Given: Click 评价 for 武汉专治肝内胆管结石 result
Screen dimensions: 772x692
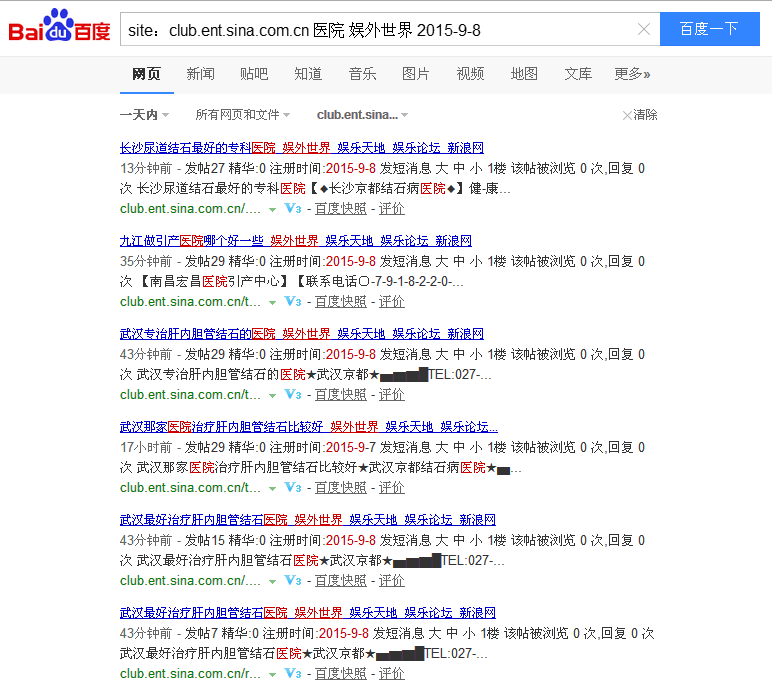Looking at the screenshot, I should (391, 395).
